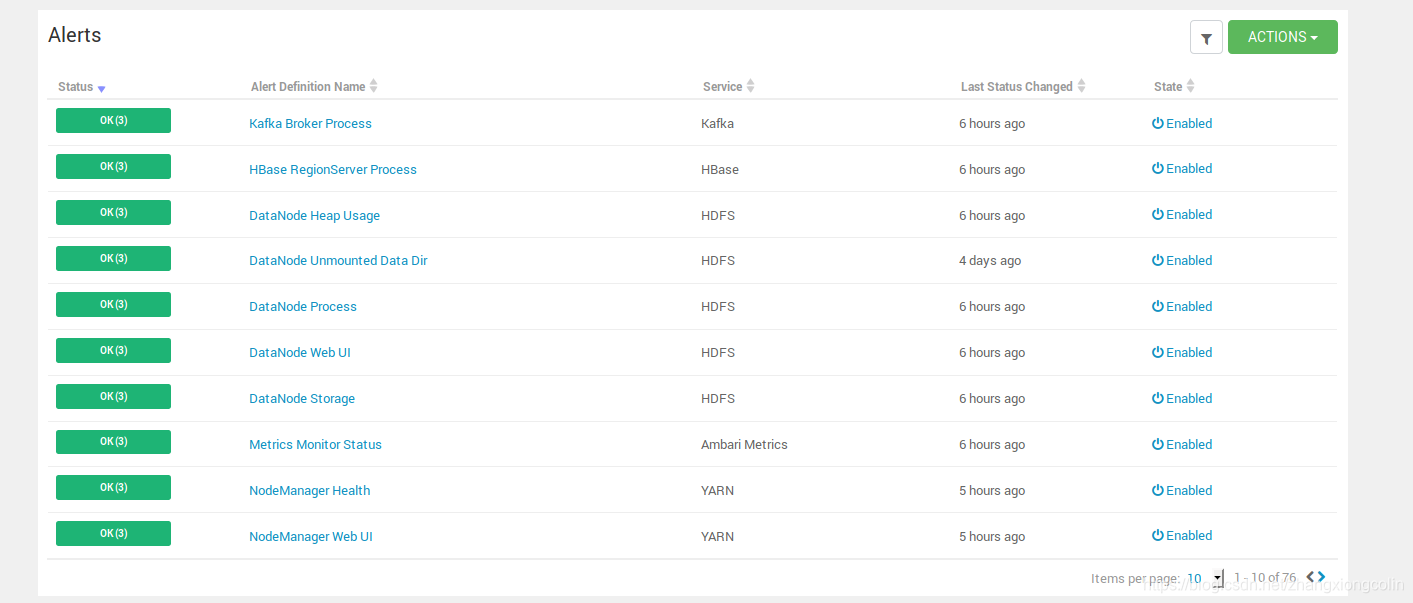Toggle Enabled state for NodeManager Web UI
Screen dimensions: 1413x603
coord(1182,536)
